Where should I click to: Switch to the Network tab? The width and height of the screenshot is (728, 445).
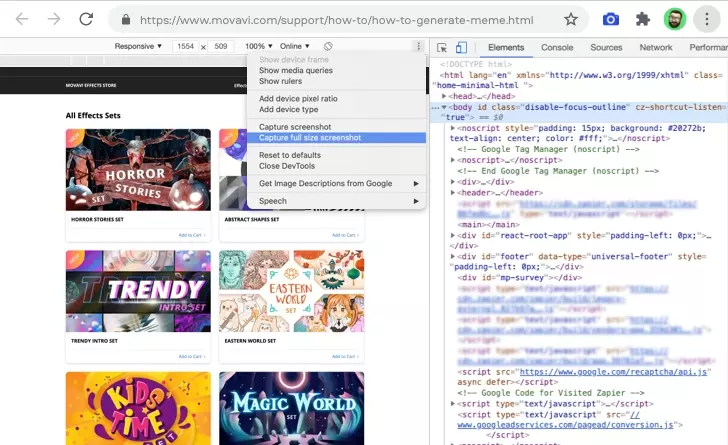pos(656,47)
